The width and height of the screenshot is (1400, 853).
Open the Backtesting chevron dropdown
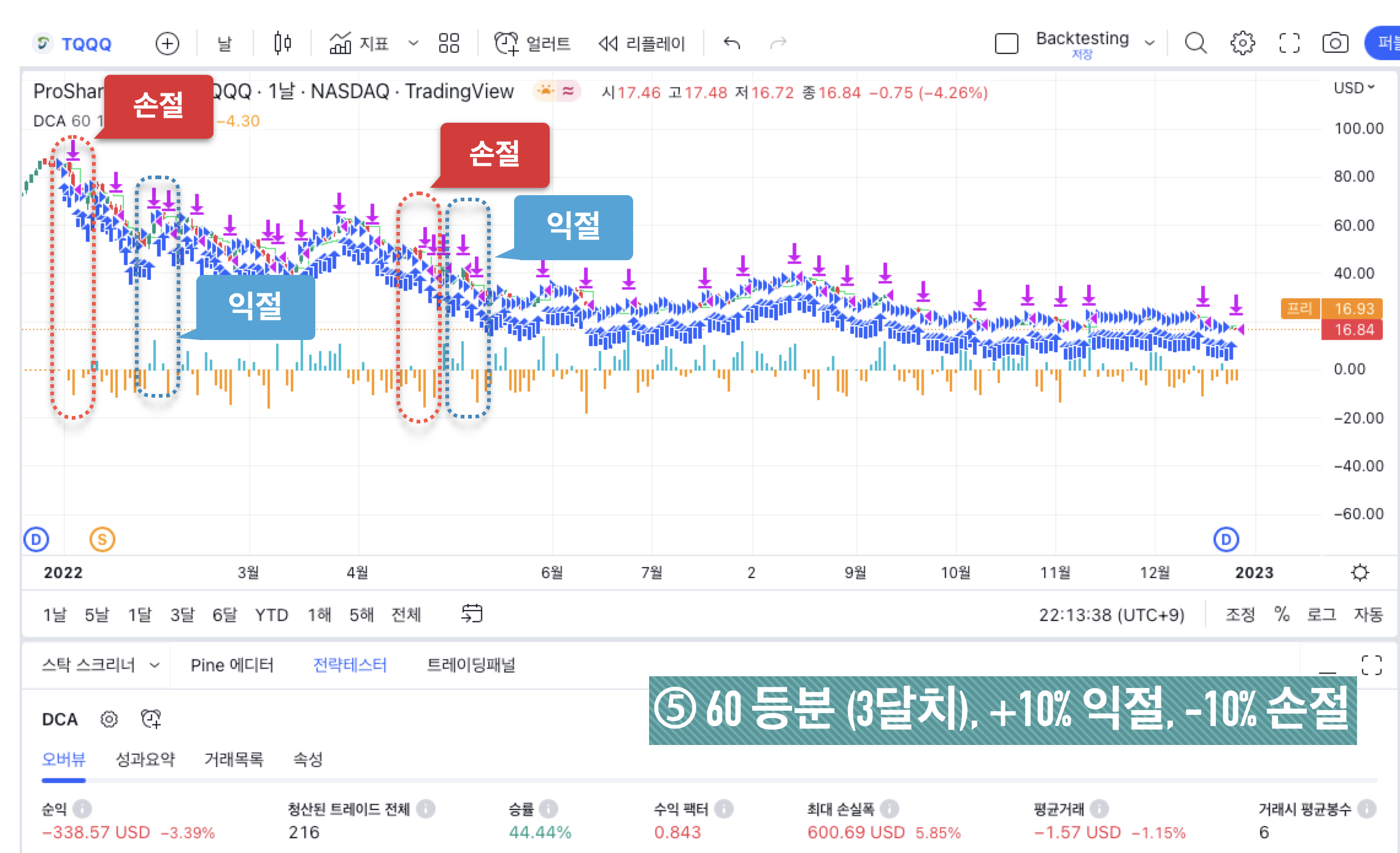(x=1150, y=43)
